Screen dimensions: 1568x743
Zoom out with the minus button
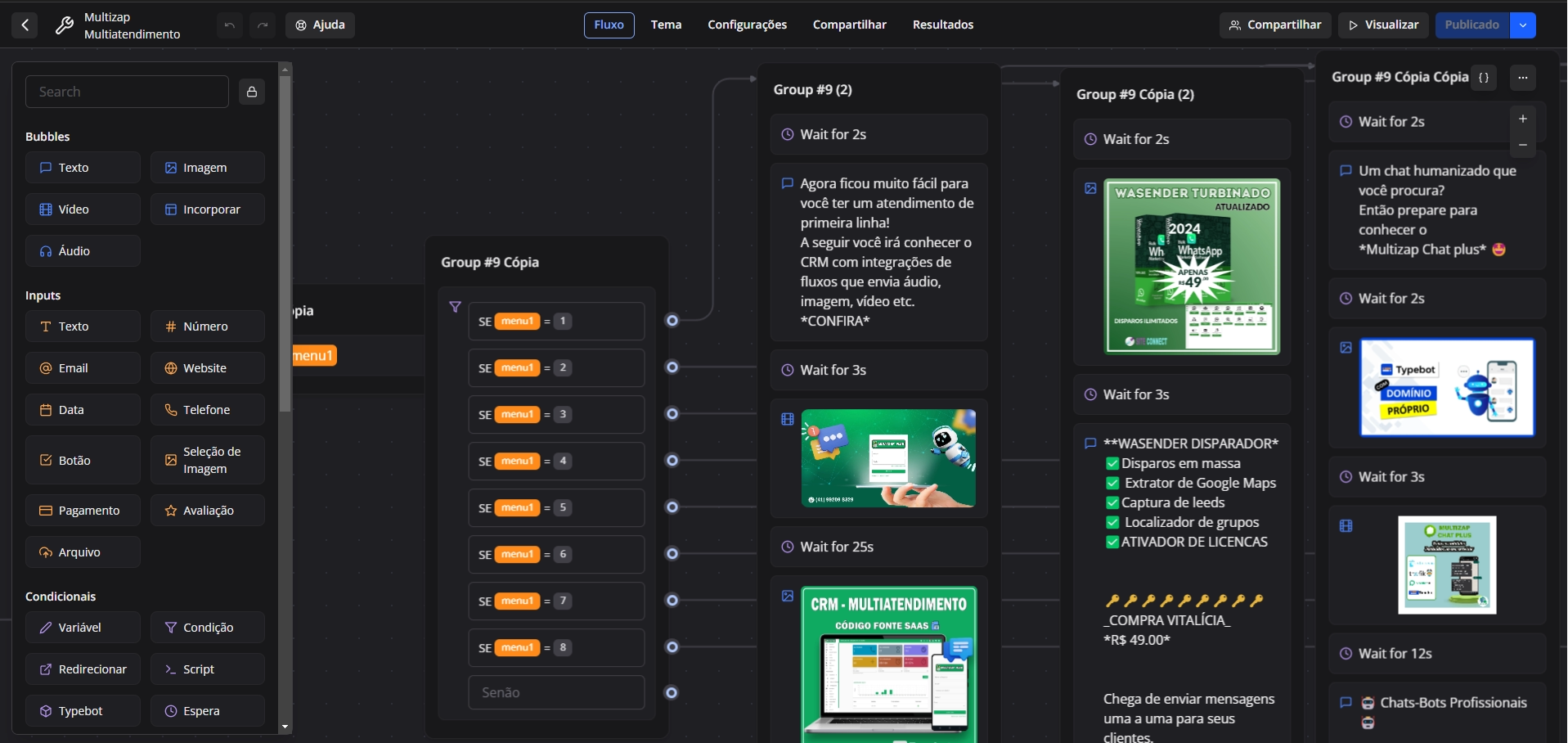1522,145
